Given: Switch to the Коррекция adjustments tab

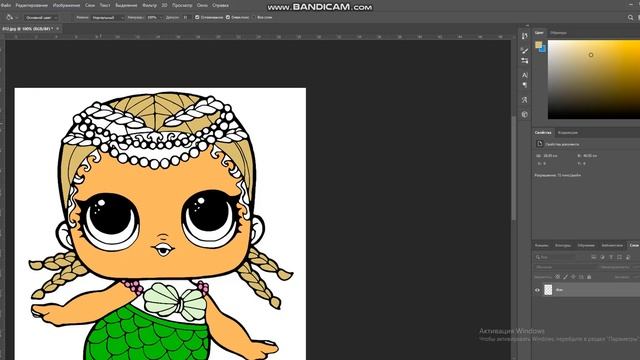Looking at the screenshot, I should 568,133.
